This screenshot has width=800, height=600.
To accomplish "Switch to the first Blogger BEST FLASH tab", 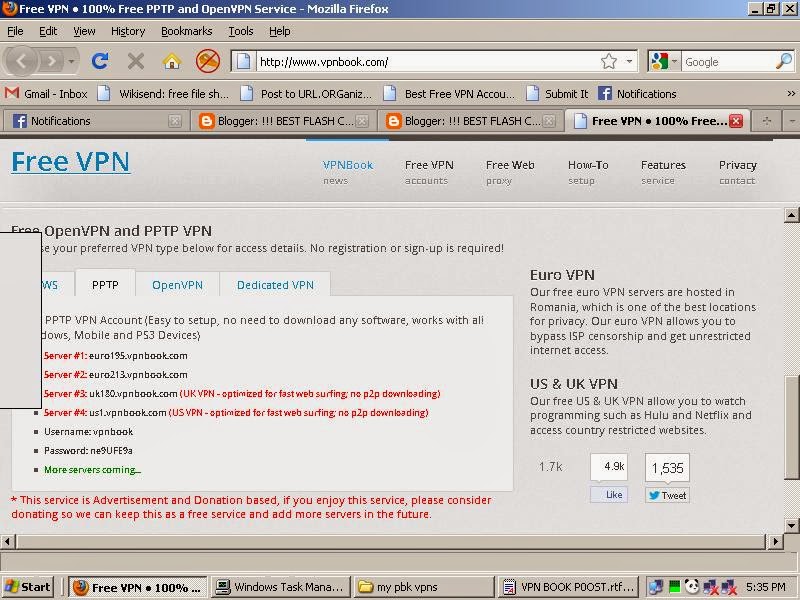I will pos(283,121).
